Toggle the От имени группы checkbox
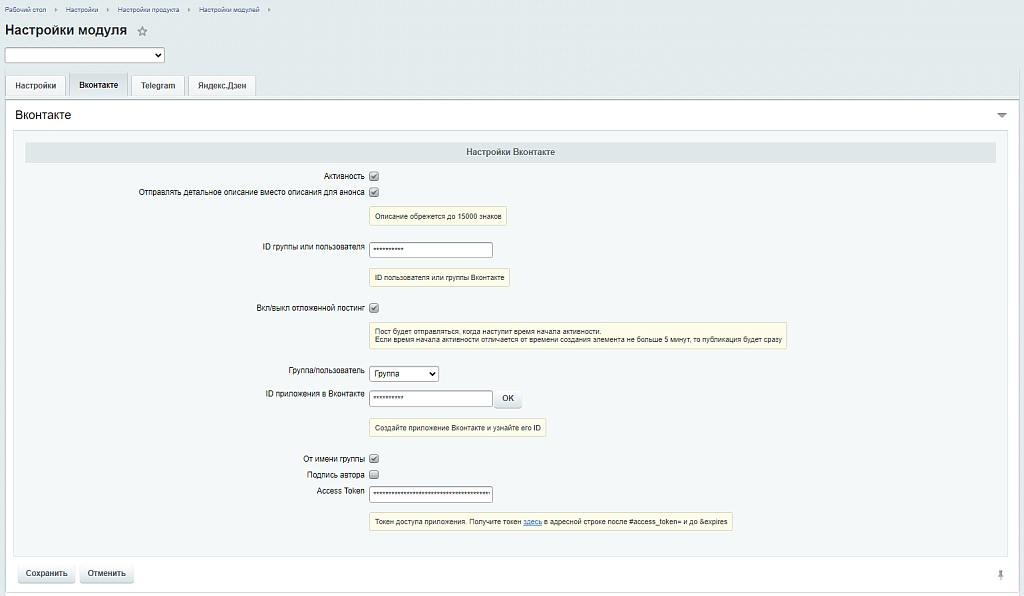The width and height of the screenshot is (1024, 596). coord(374,459)
